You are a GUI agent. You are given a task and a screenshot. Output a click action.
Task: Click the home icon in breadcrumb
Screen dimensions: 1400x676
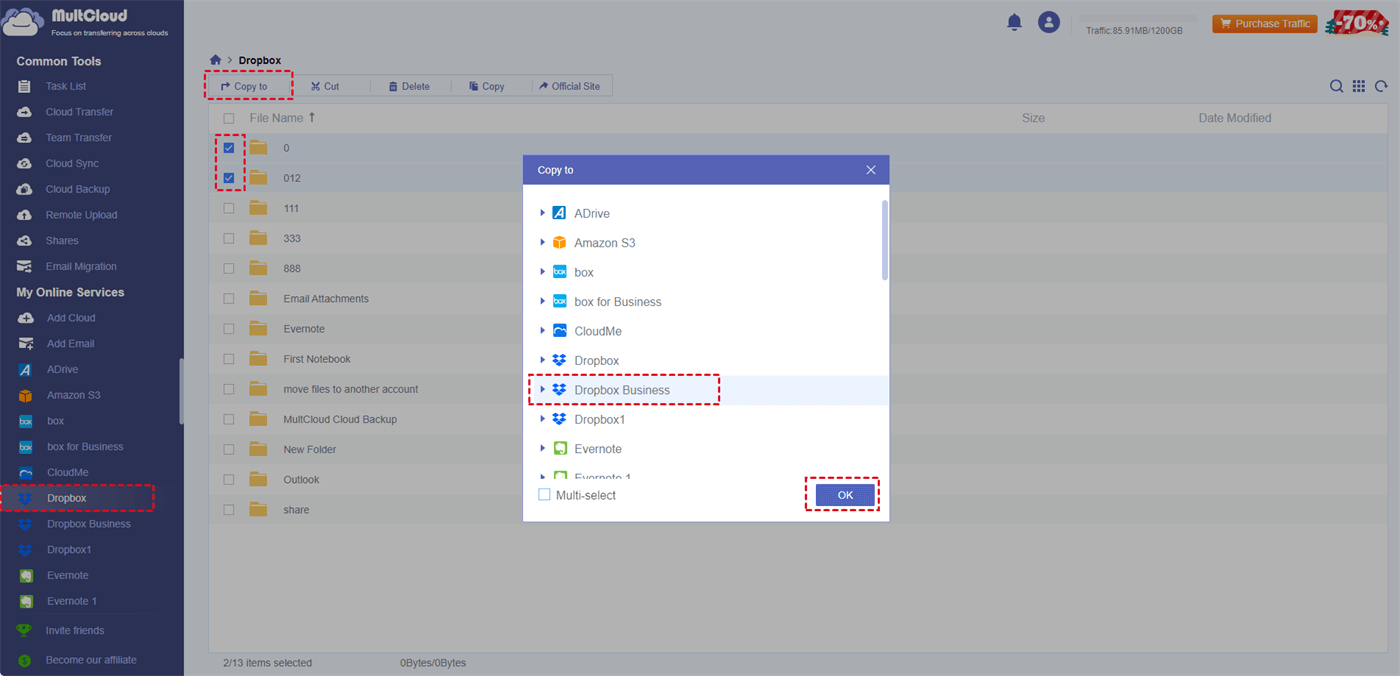click(215, 60)
